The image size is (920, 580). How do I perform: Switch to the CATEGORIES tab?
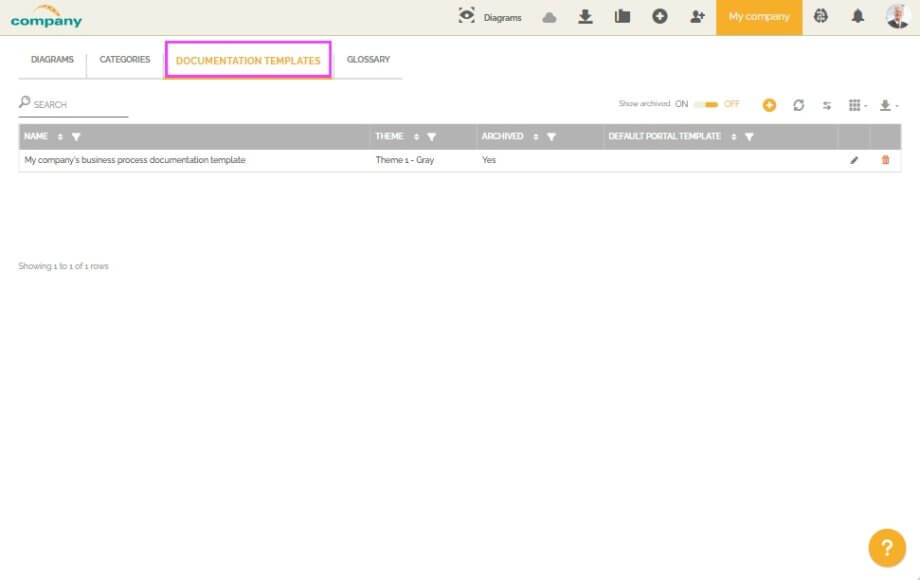(124, 59)
